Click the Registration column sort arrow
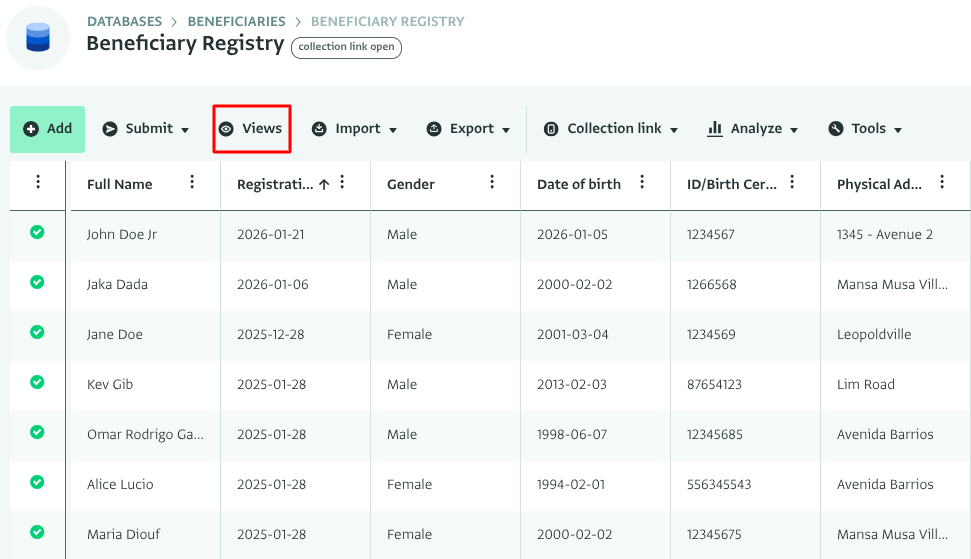 point(324,184)
